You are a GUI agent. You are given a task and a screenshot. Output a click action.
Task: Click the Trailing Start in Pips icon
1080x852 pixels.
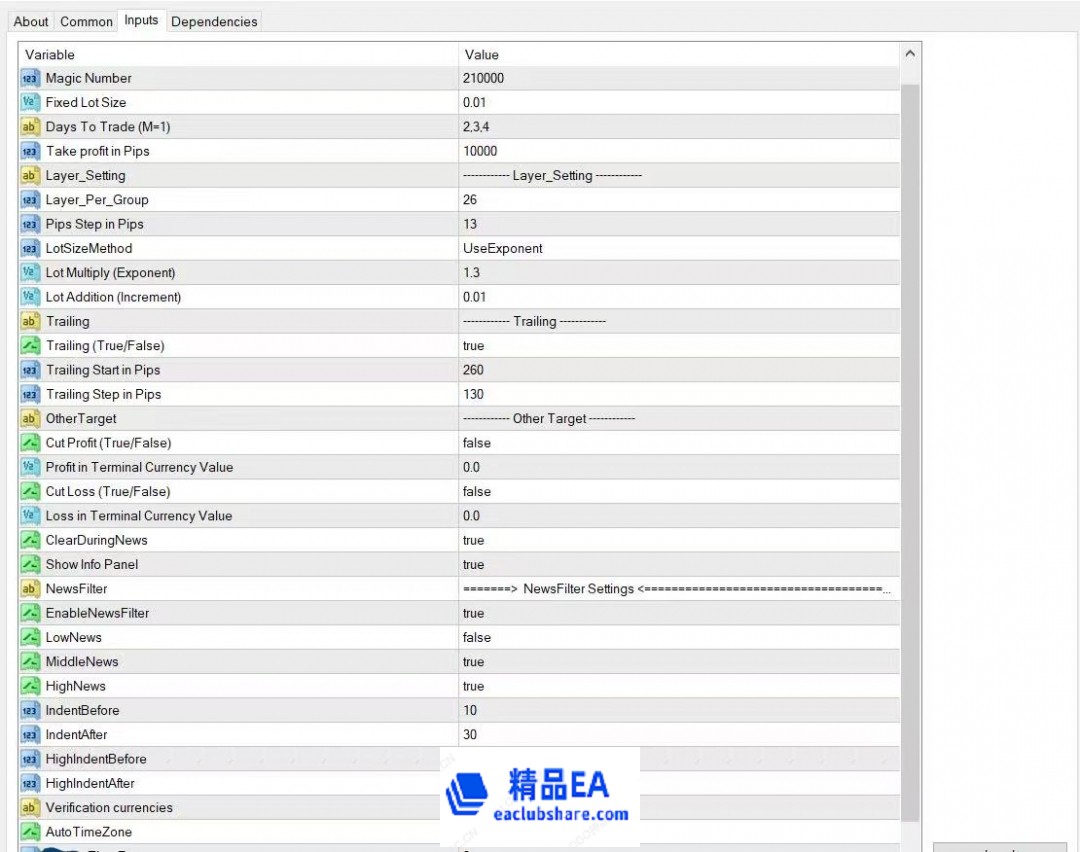tap(29, 370)
